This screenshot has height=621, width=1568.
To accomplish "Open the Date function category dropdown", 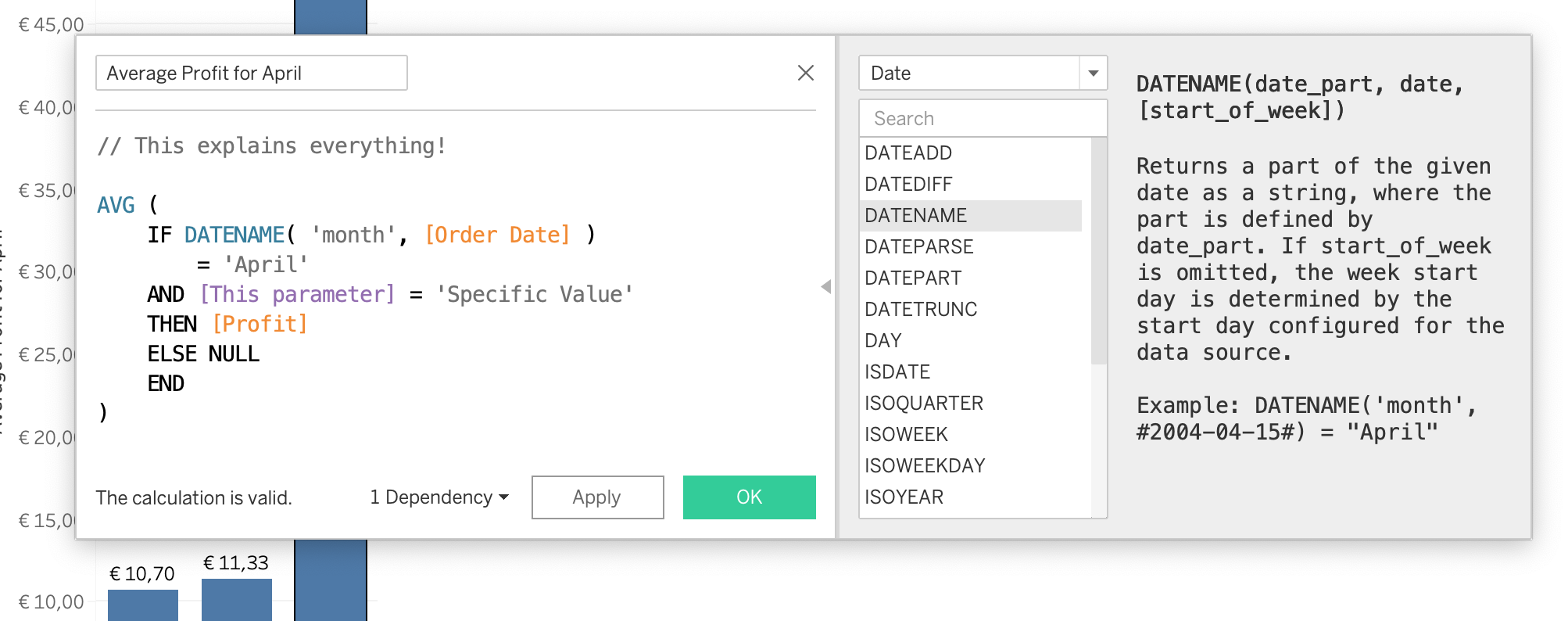I will point(1093,74).
